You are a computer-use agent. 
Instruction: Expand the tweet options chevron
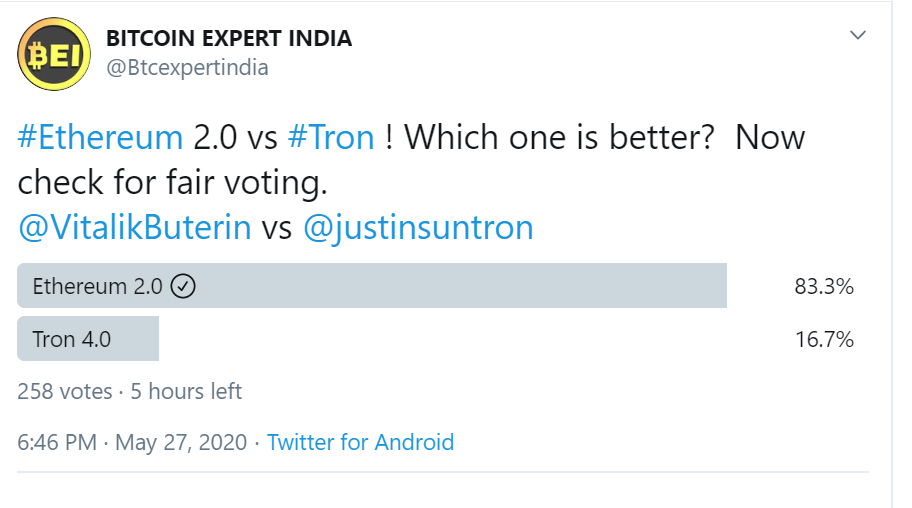858,35
